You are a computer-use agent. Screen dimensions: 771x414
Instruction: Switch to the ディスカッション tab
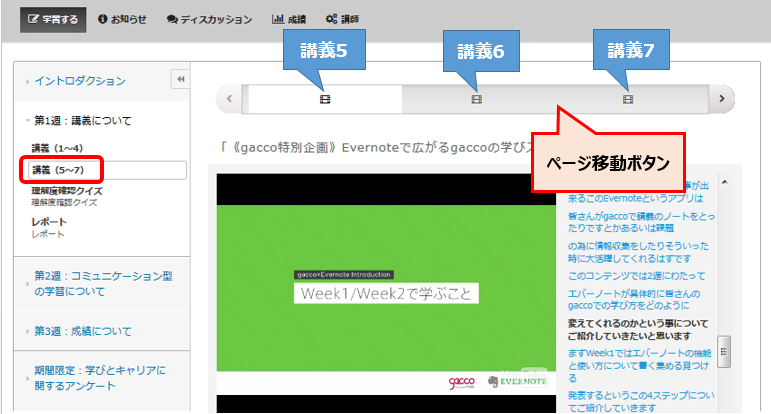pos(209,19)
